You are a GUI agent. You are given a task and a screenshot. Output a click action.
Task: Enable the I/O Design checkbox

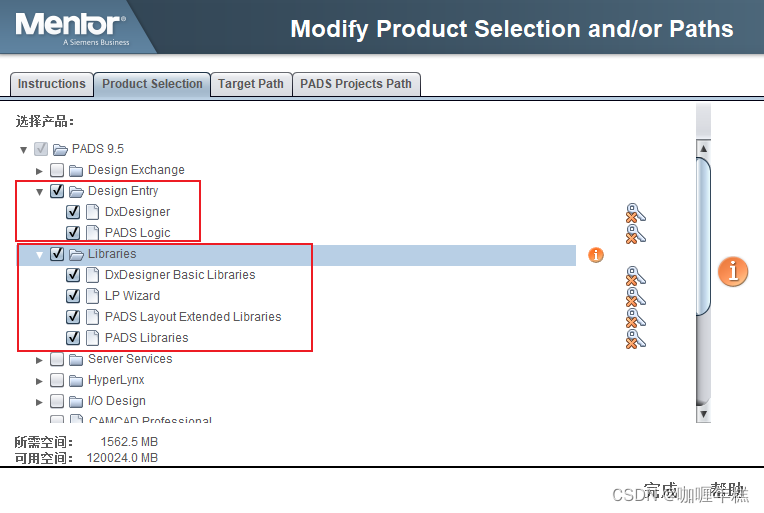tap(57, 401)
